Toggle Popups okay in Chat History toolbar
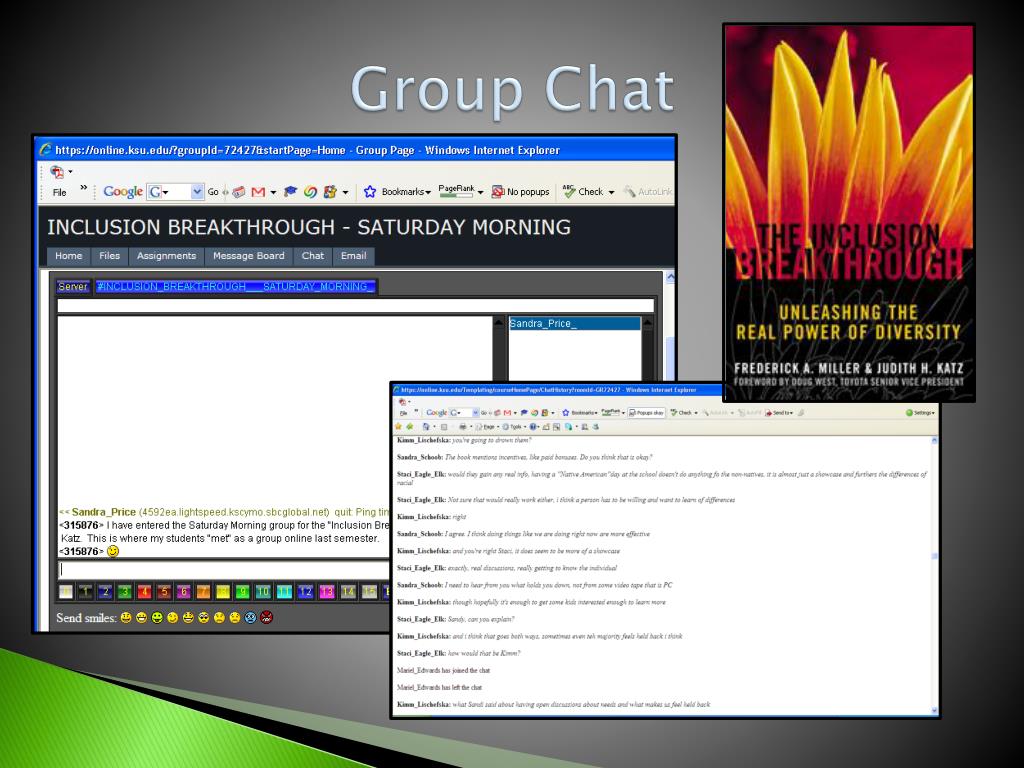Screen dimensions: 1024x768 [x=647, y=413]
